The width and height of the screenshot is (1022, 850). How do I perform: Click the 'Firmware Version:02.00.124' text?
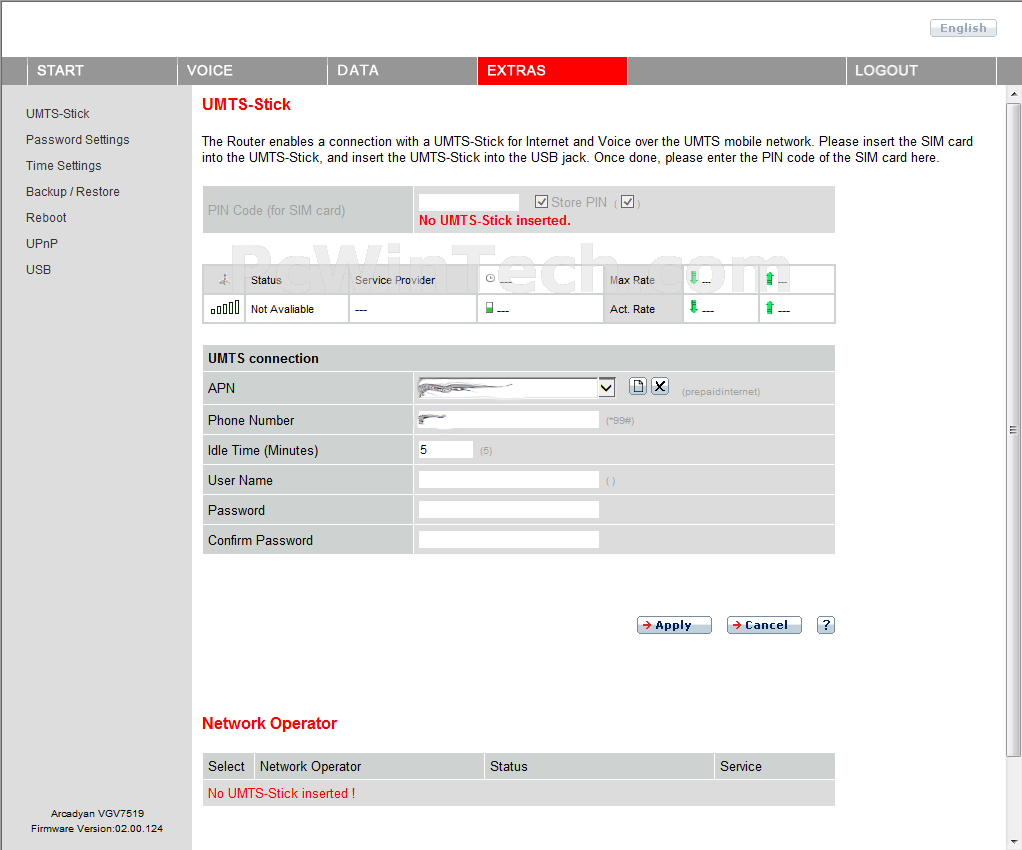coord(97,828)
